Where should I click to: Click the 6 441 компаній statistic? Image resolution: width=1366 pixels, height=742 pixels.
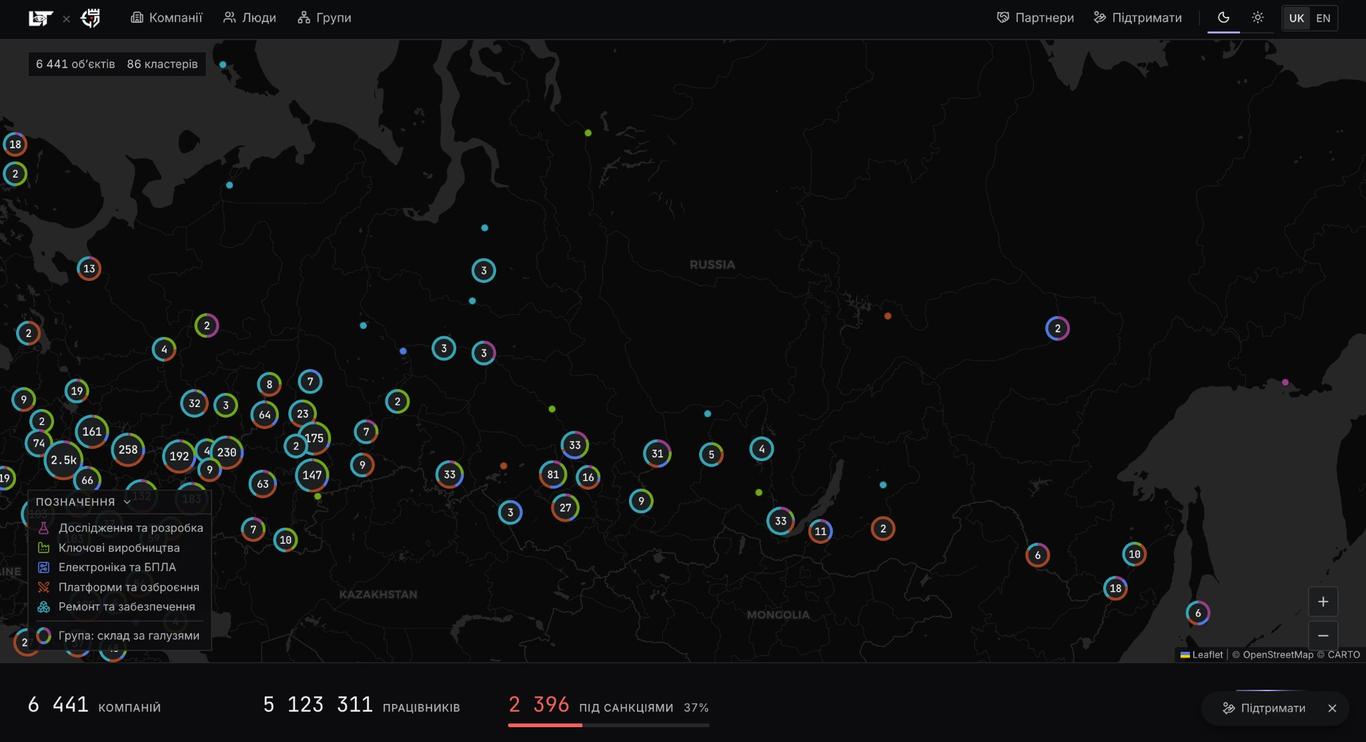click(x=94, y=705)
